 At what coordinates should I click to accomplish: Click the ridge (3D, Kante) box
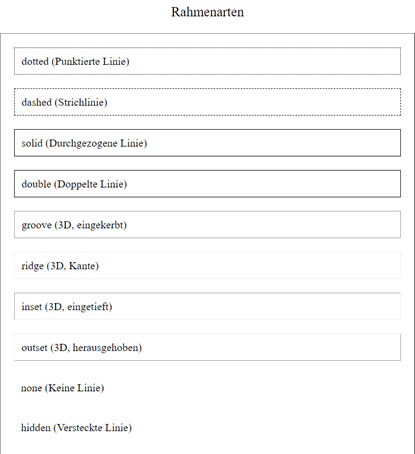(207, 266)
